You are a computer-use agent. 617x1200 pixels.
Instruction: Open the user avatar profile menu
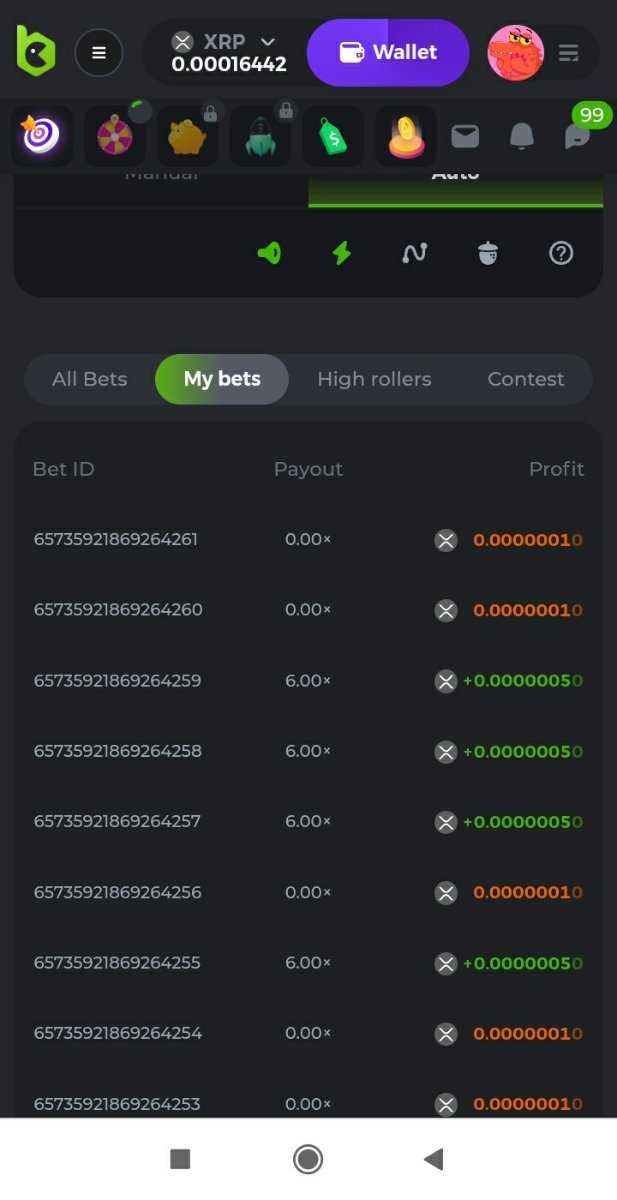515,53
